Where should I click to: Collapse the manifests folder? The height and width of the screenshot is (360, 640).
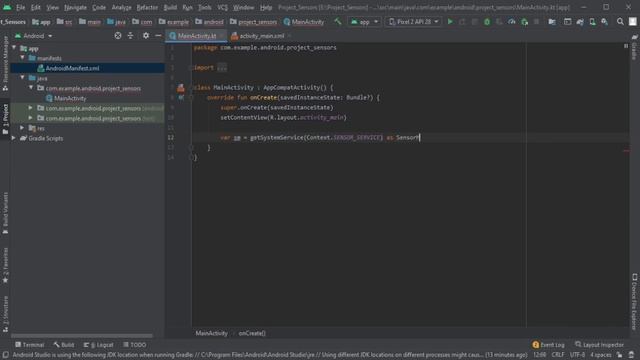coord(22,58)
